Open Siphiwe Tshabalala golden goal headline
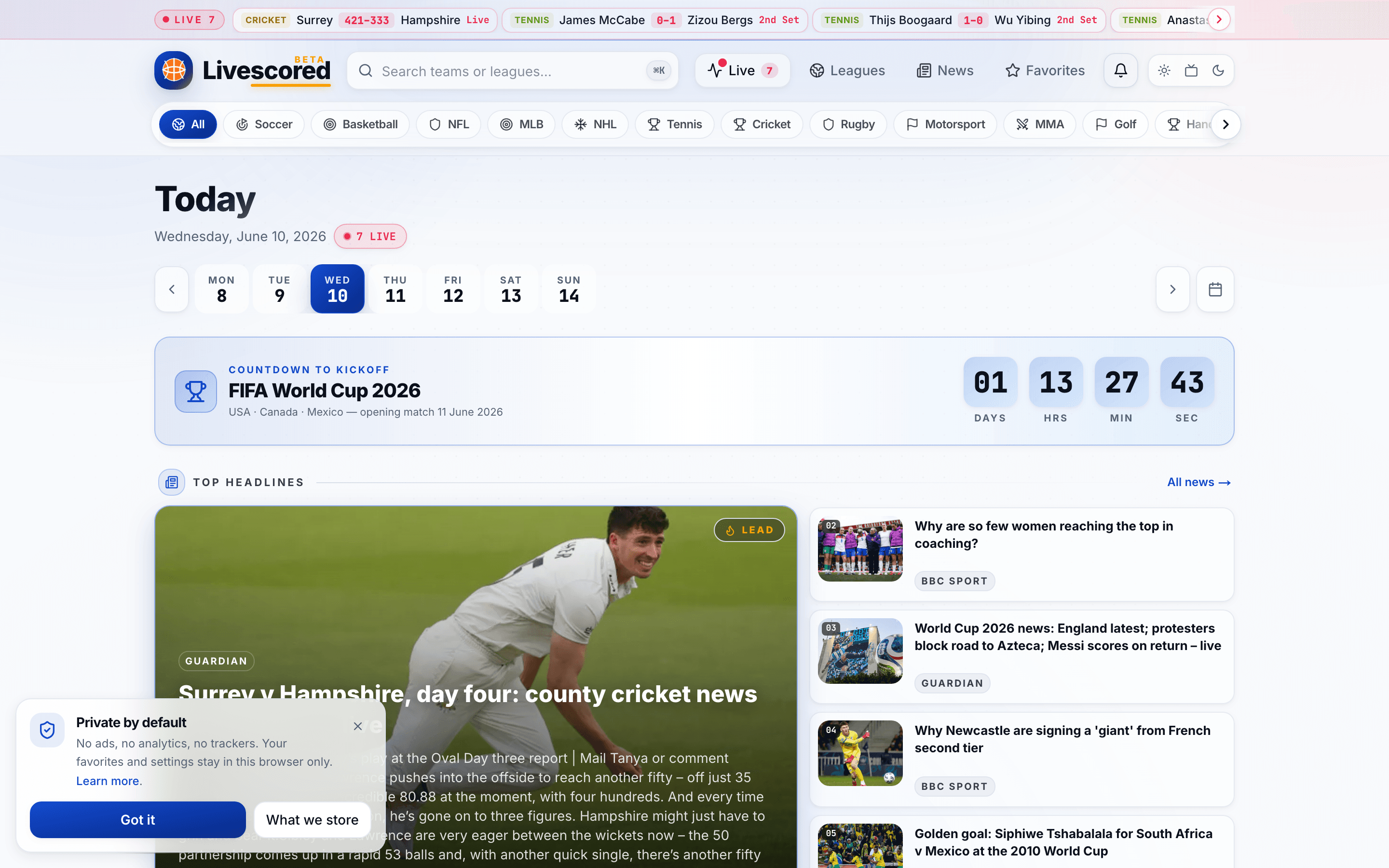 pyautogui.click(x=1063, y=842)
